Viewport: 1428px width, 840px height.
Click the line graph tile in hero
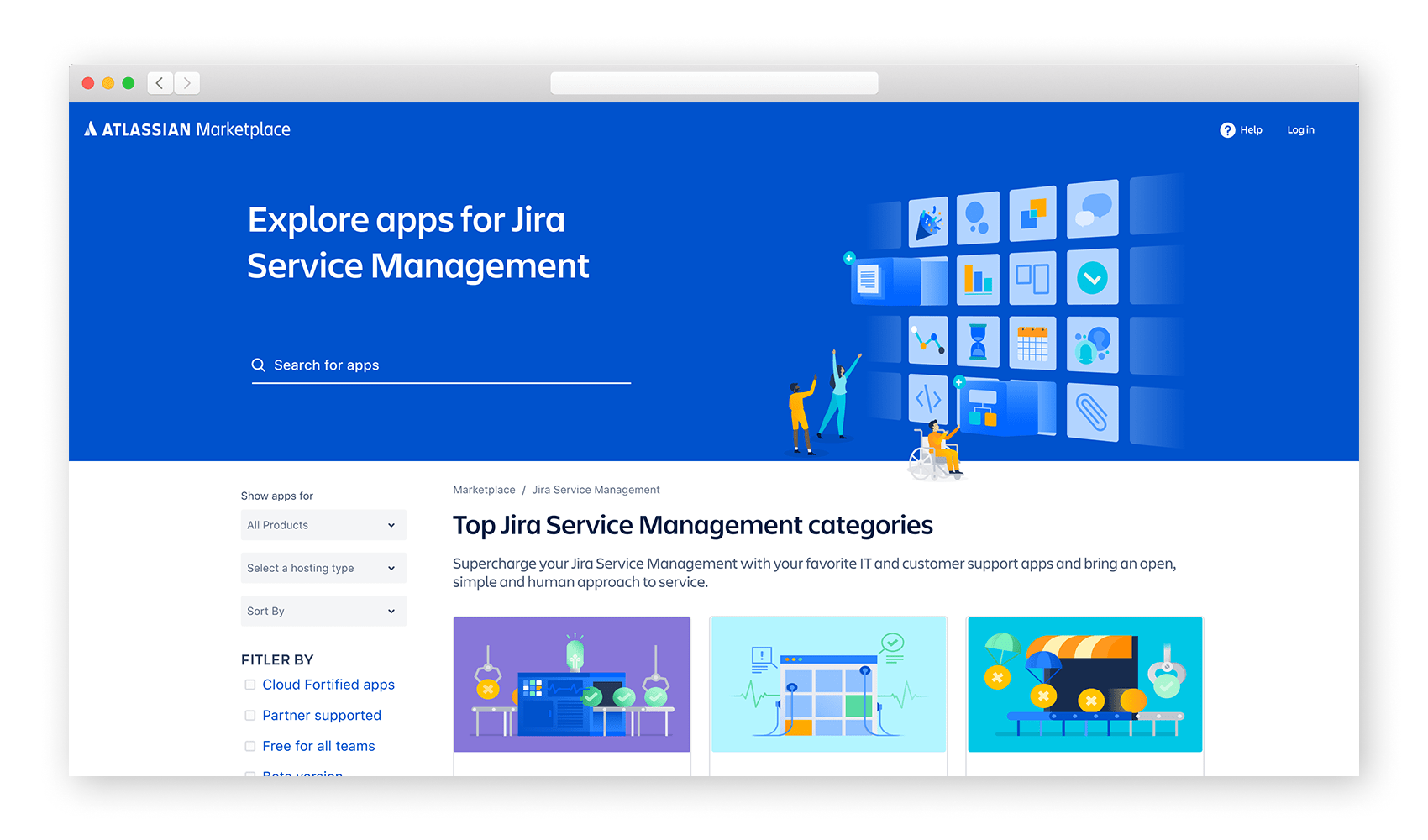pos(928,340)
